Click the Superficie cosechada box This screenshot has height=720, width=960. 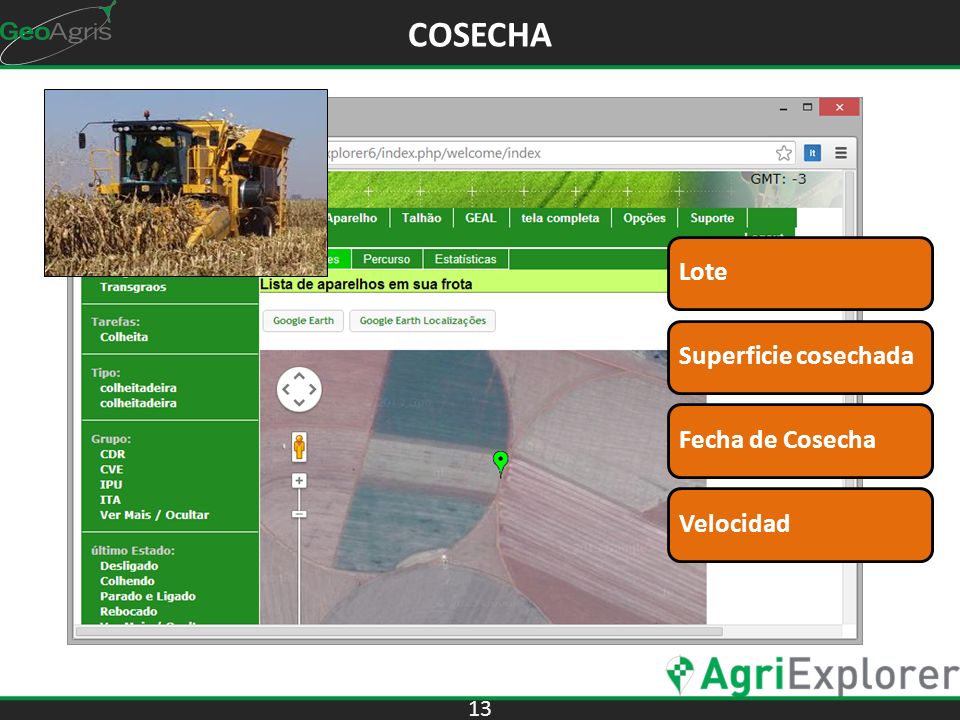[800, 357]
